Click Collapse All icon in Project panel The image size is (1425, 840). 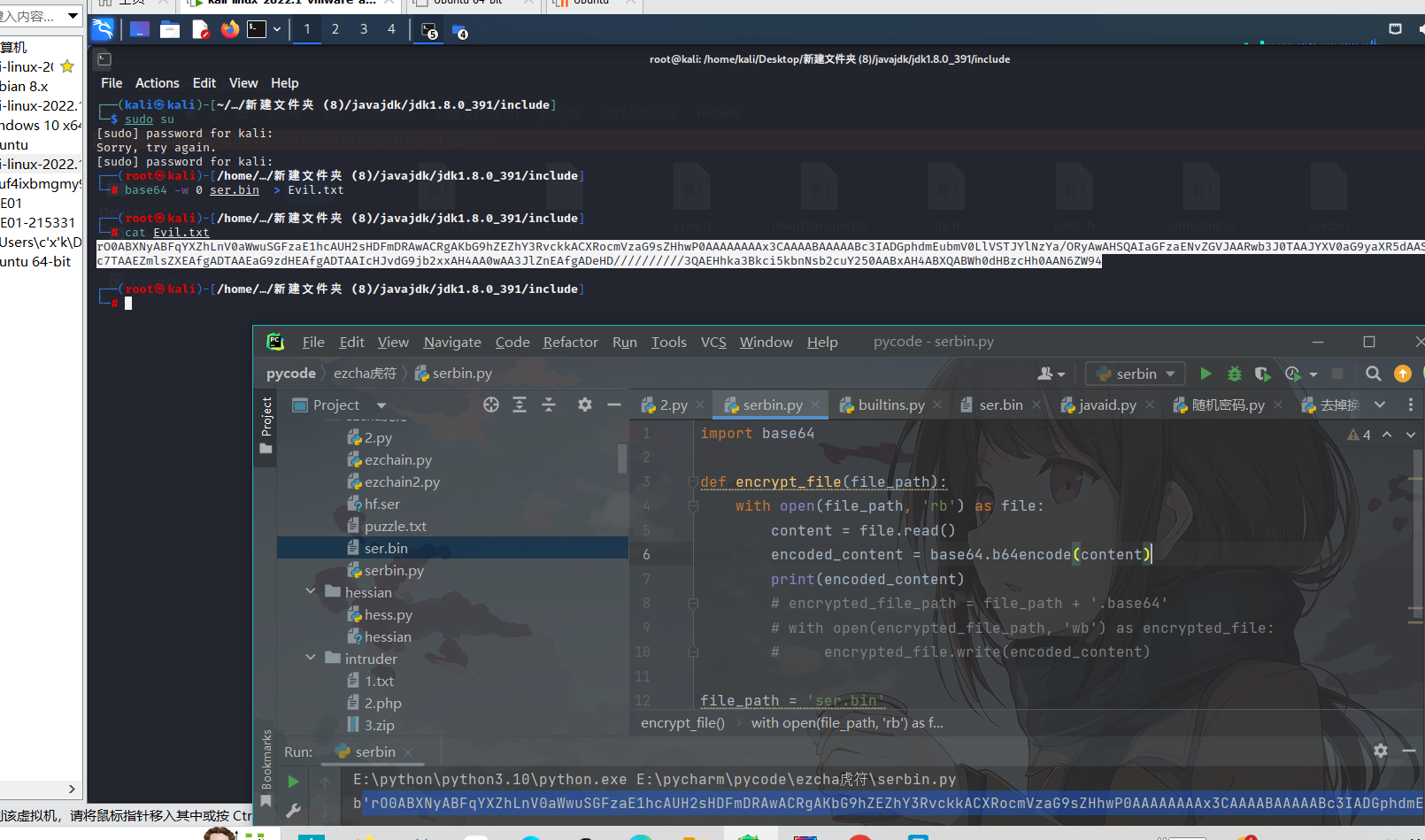(549, 405)
